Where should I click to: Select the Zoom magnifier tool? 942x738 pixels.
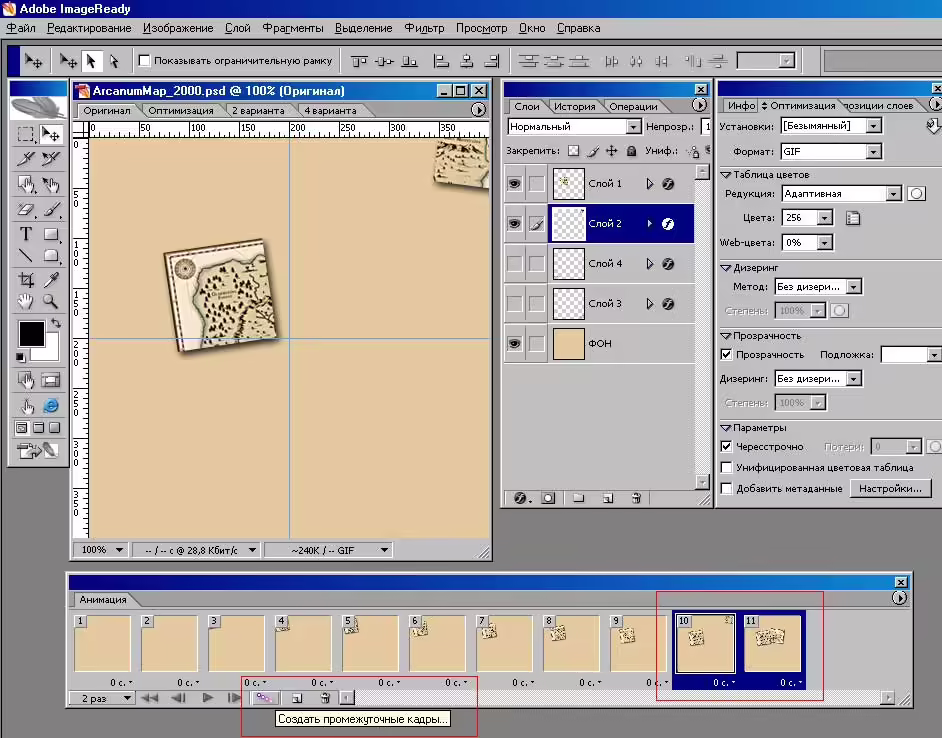tap(51, 301)
